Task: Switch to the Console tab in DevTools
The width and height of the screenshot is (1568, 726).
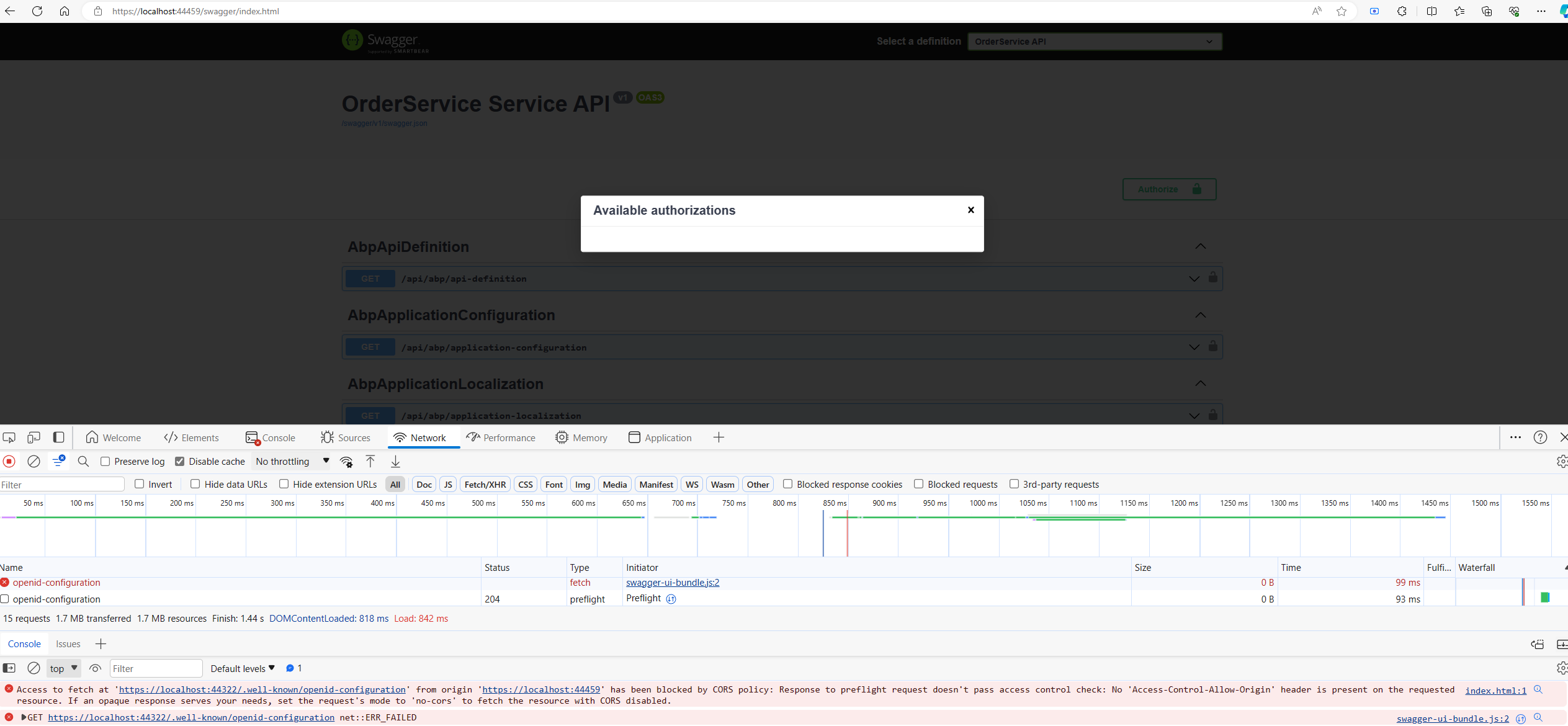Action: coord(278,437)
